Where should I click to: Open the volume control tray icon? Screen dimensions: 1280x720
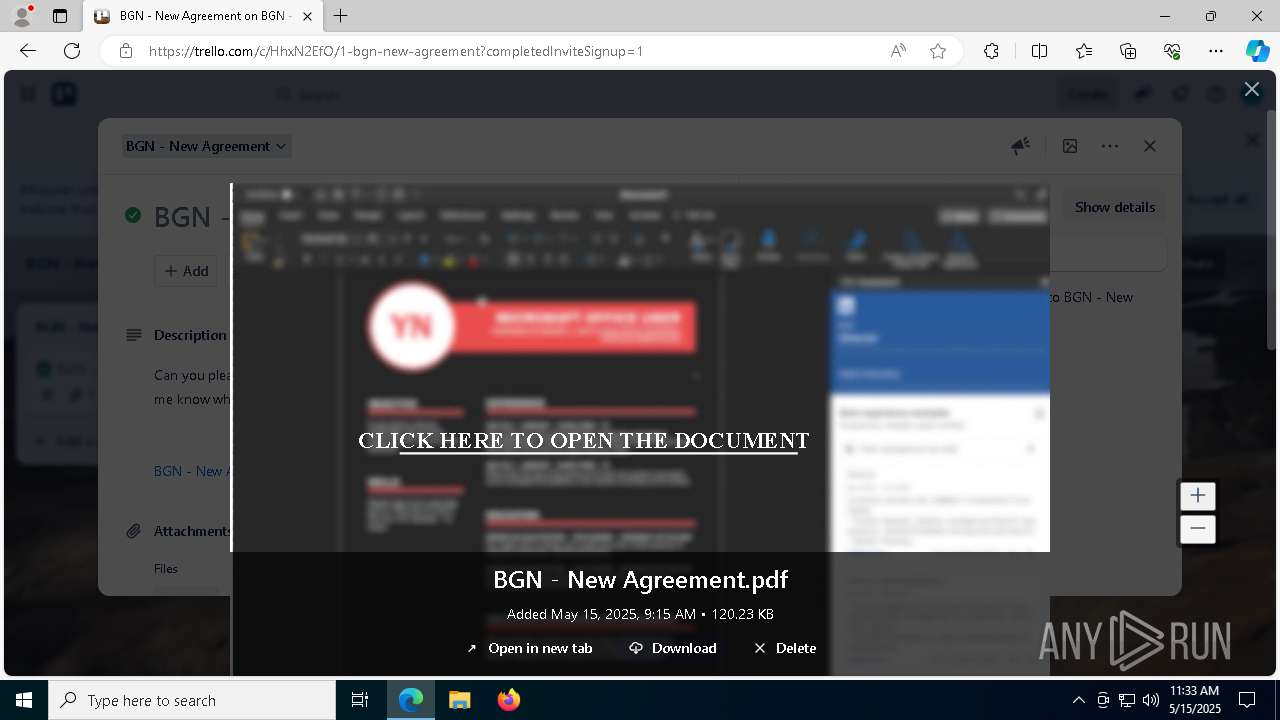point(1151,700)
